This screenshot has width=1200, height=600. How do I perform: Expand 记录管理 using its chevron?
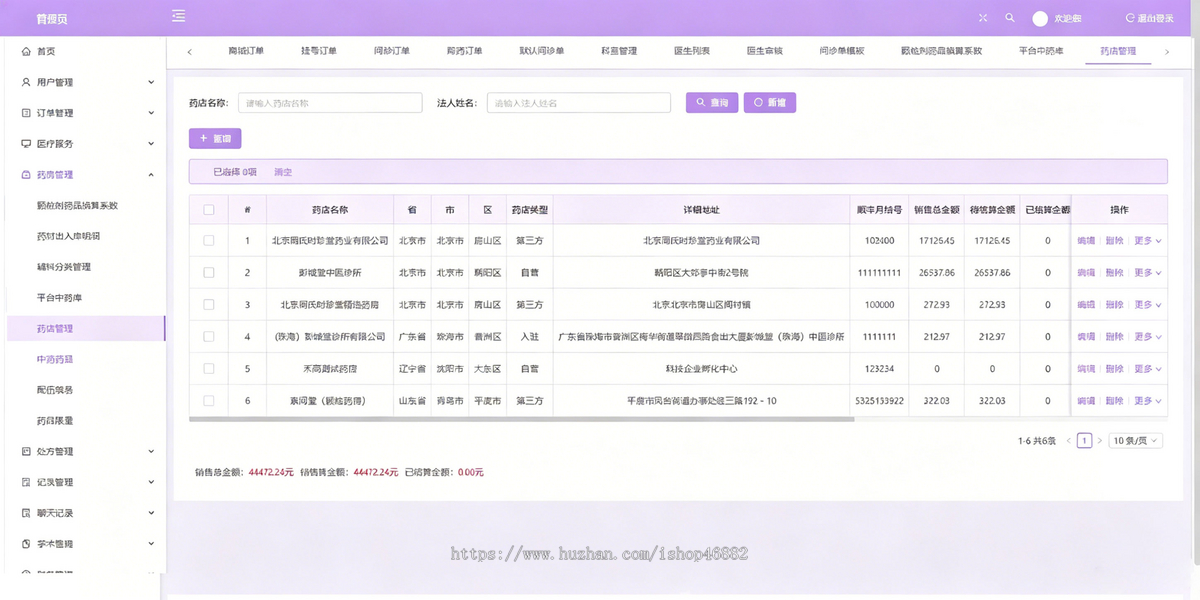(x=151, y=482)
